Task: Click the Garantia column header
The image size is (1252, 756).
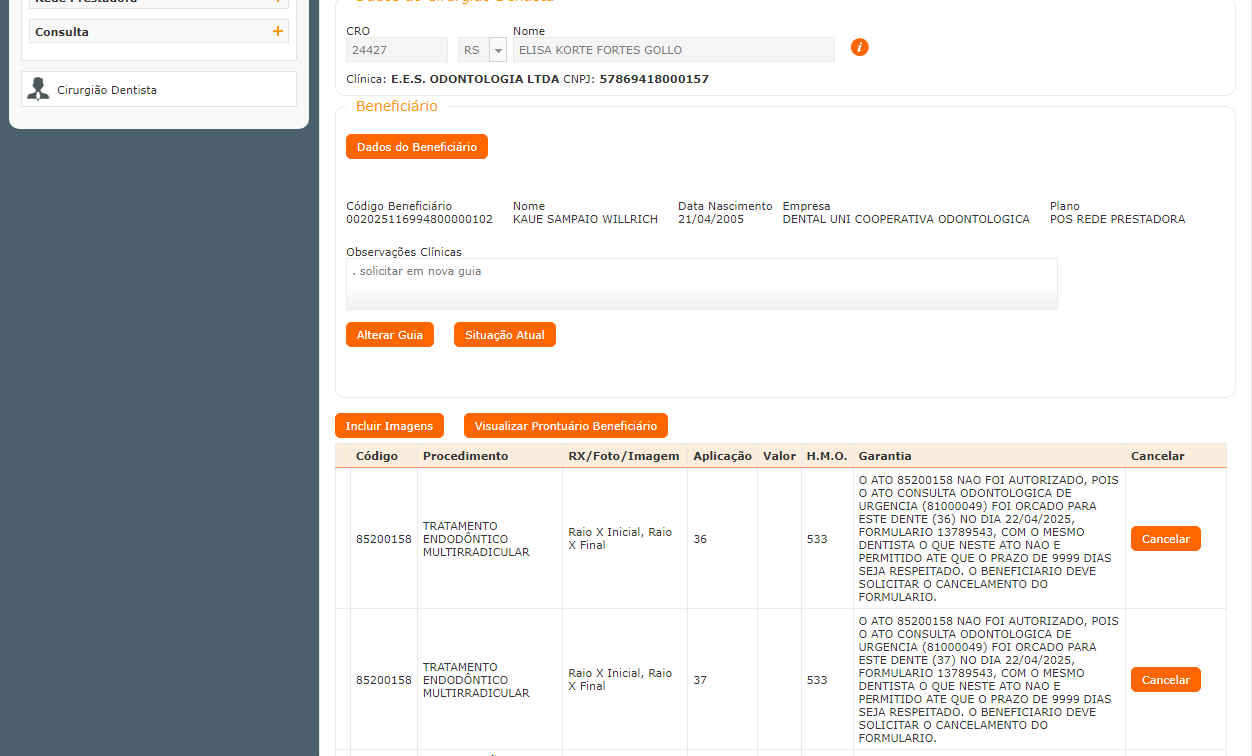Action: (x=884, y=456)
